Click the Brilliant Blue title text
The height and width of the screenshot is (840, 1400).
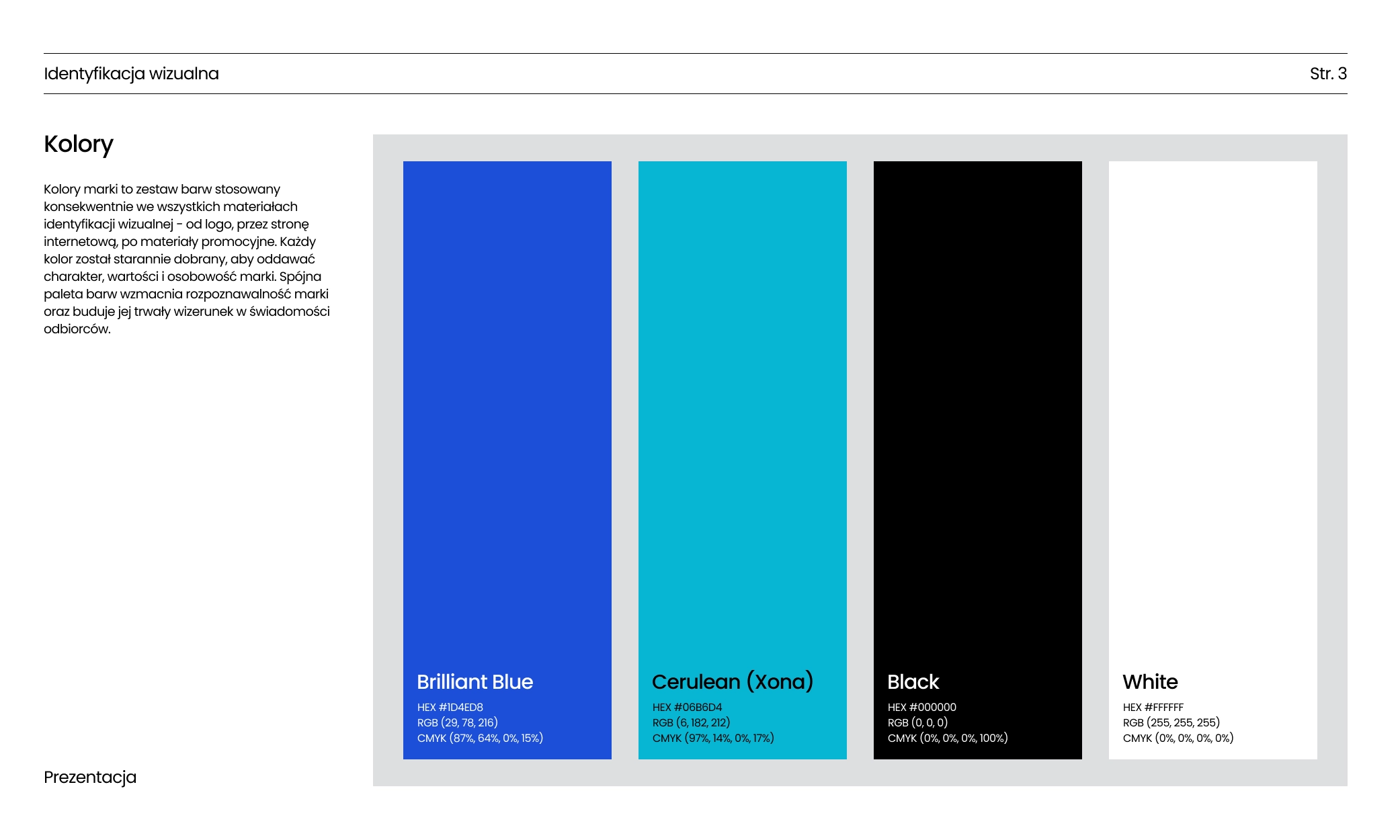(x=475, y=682)
